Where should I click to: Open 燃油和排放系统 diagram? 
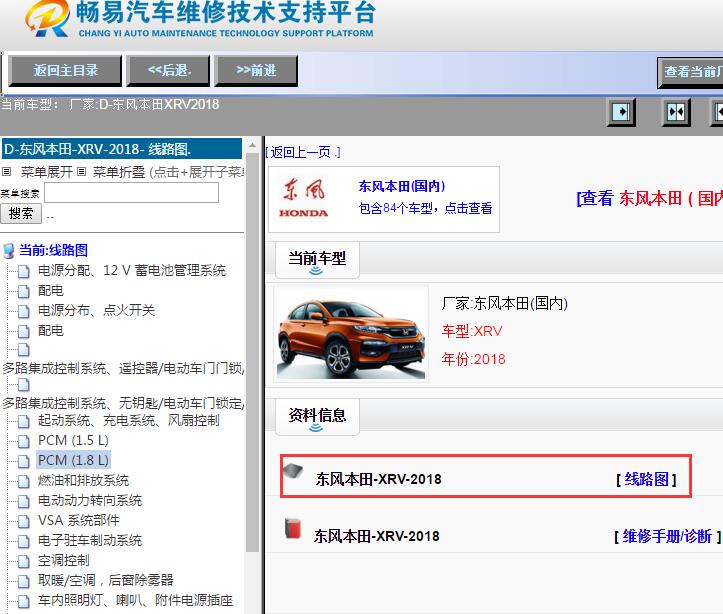point(83,480)
